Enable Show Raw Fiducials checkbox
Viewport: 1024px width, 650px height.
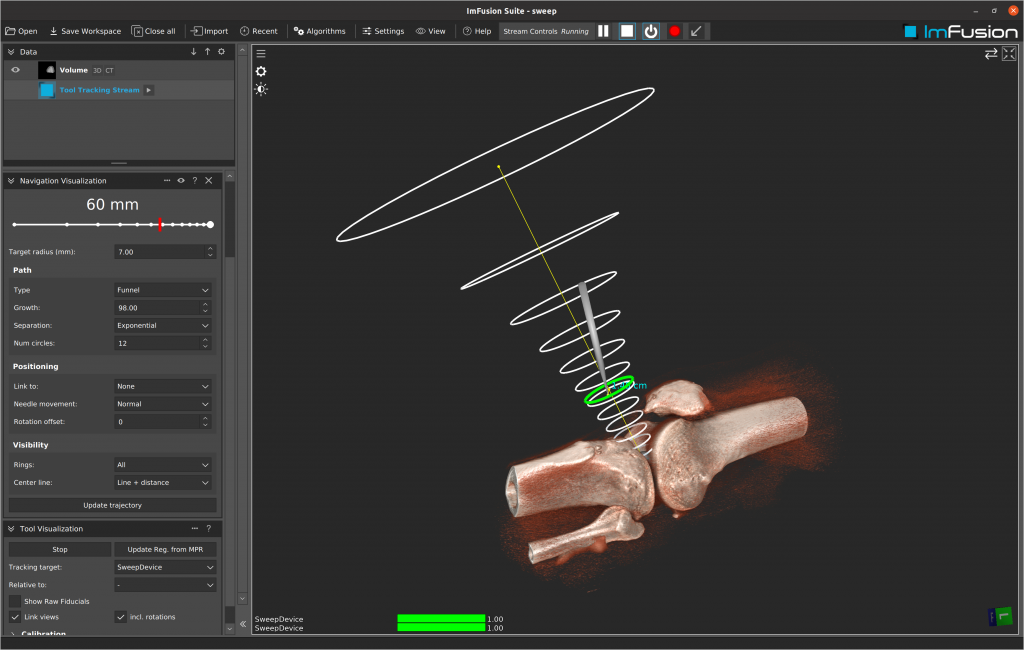click(x=15, y=601)
